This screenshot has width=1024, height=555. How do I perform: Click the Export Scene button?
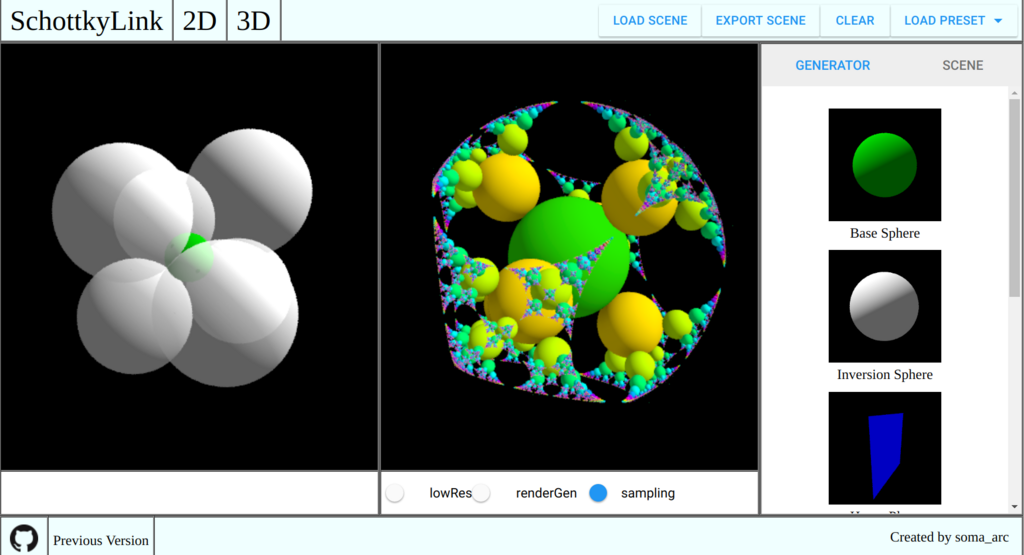coord(760,21)
